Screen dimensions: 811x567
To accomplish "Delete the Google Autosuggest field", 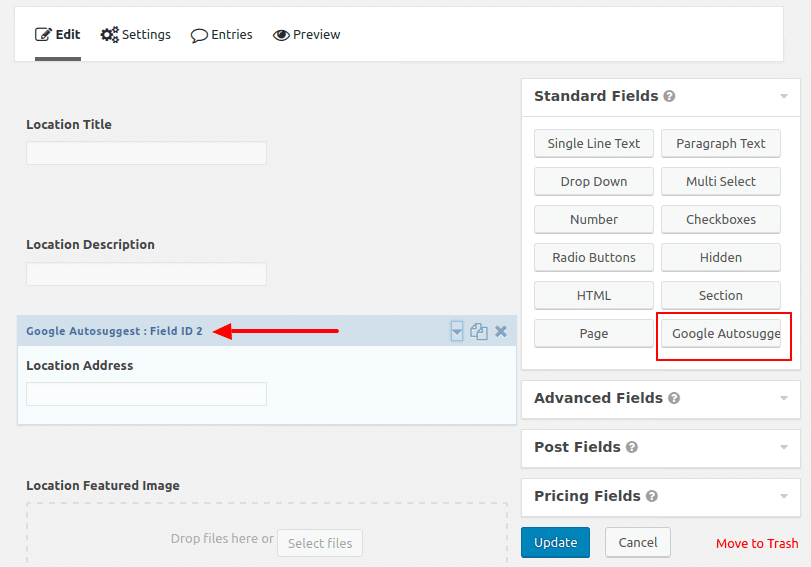I will [501, 332].
